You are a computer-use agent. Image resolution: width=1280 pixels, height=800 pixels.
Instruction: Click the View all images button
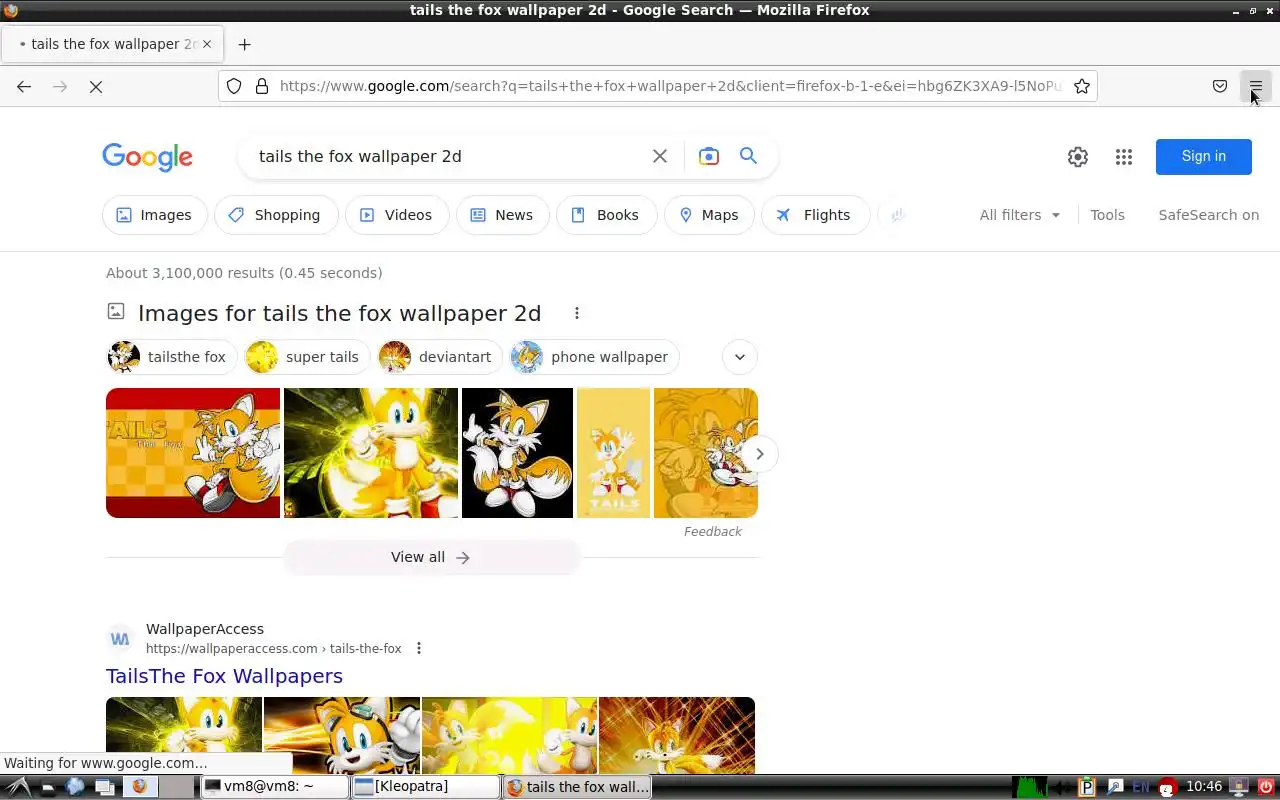[x=431, y=557]
